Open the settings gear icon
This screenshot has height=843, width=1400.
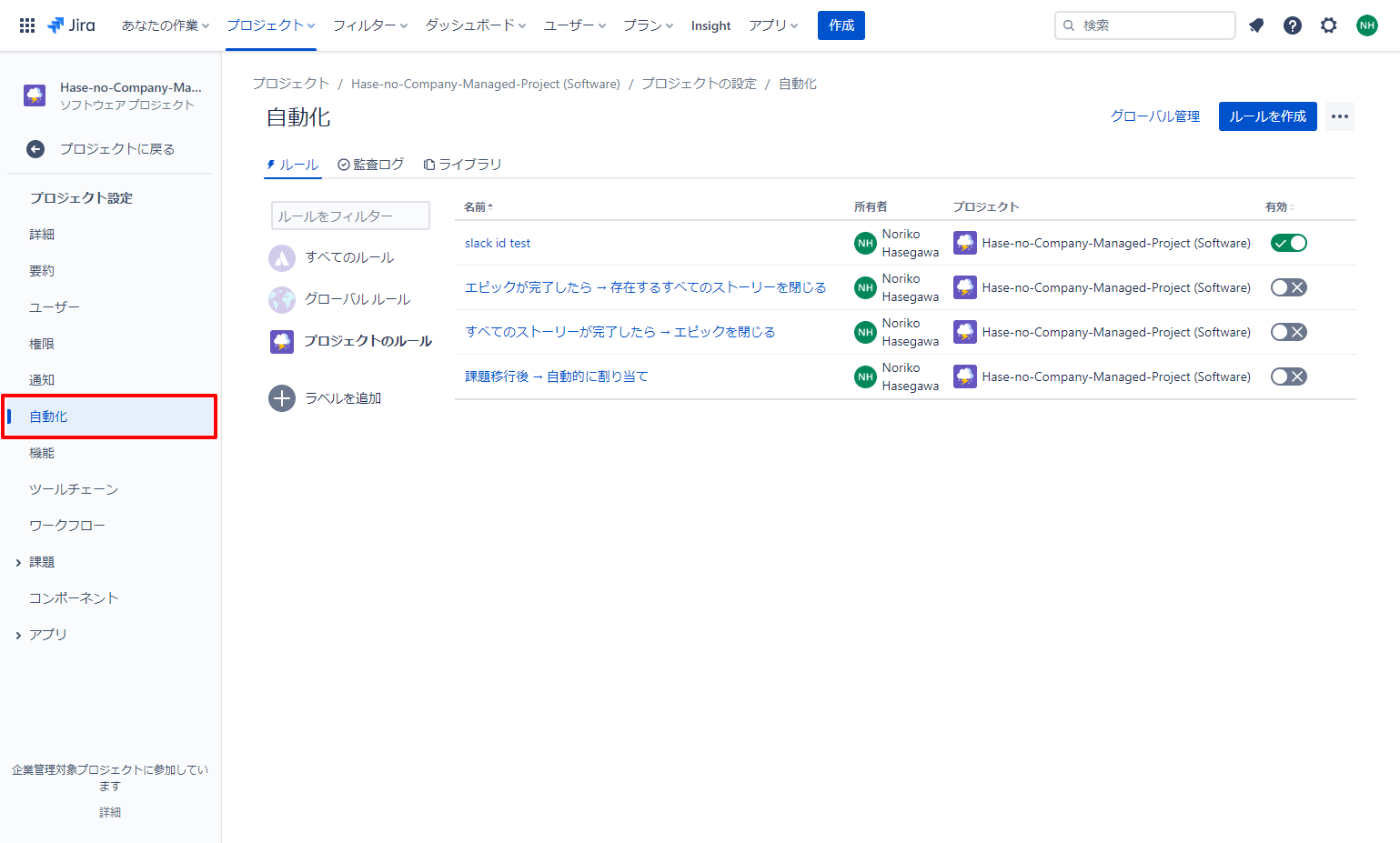pyautogui.click(x=1328, y=25)
